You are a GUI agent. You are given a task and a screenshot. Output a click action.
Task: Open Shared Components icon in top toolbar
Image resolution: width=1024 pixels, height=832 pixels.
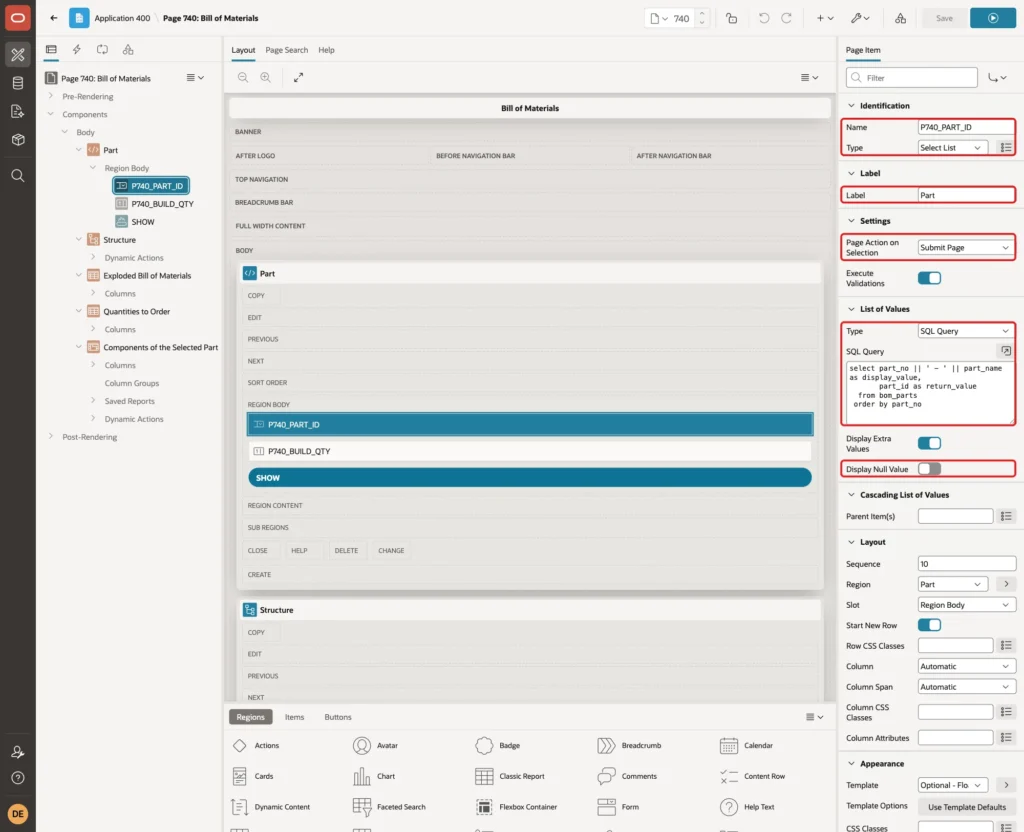tap(900, 18)
